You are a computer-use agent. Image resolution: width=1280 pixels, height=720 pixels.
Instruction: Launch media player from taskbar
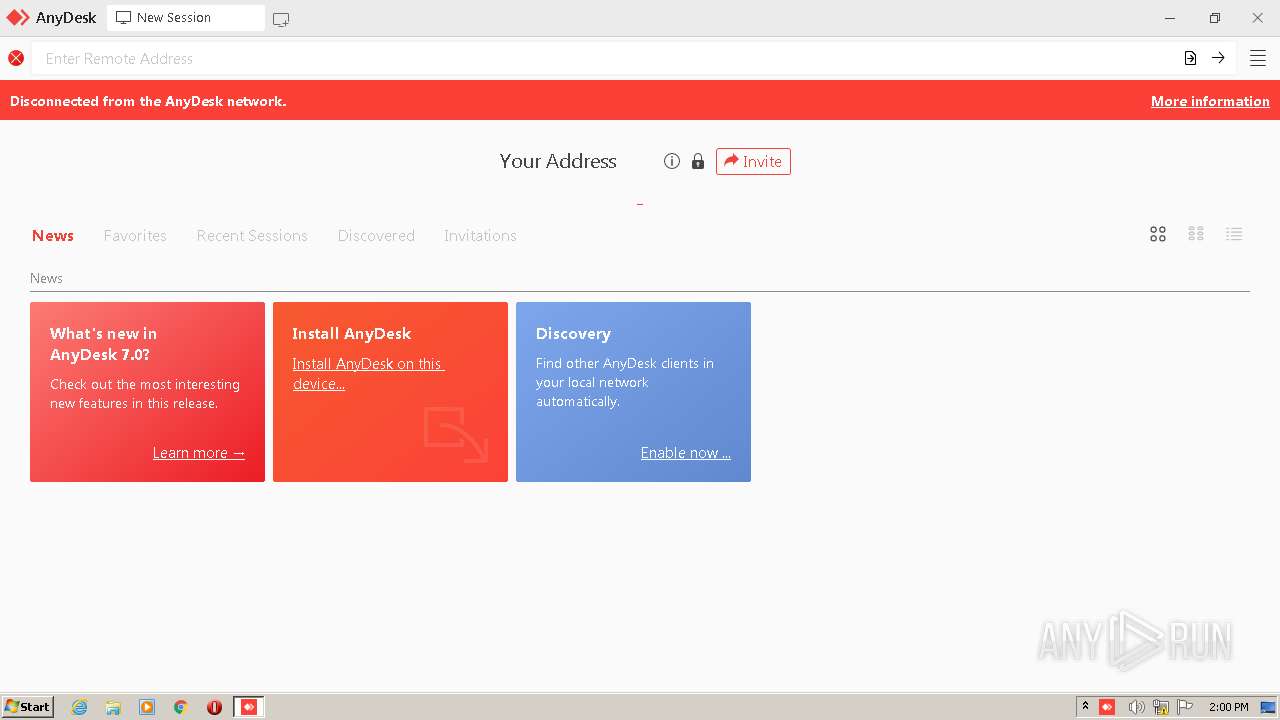click(x=147, y=707)
